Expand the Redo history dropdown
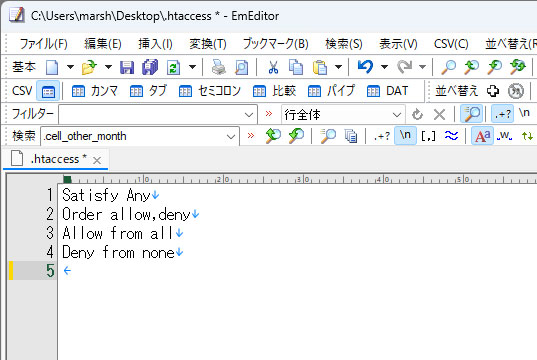Image resolution: width=537 pixels, height=360 pixels. pos(423,67)
